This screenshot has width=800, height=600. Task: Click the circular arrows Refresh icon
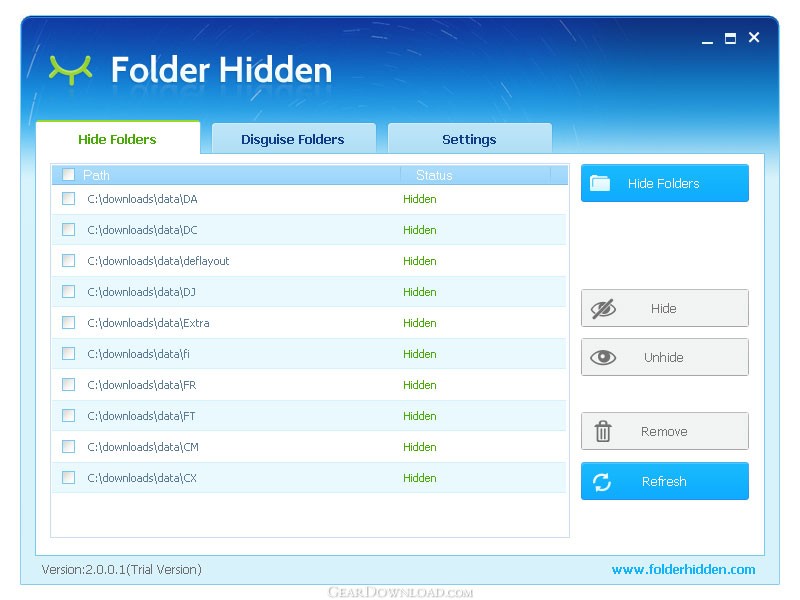(x=602, y=482)
